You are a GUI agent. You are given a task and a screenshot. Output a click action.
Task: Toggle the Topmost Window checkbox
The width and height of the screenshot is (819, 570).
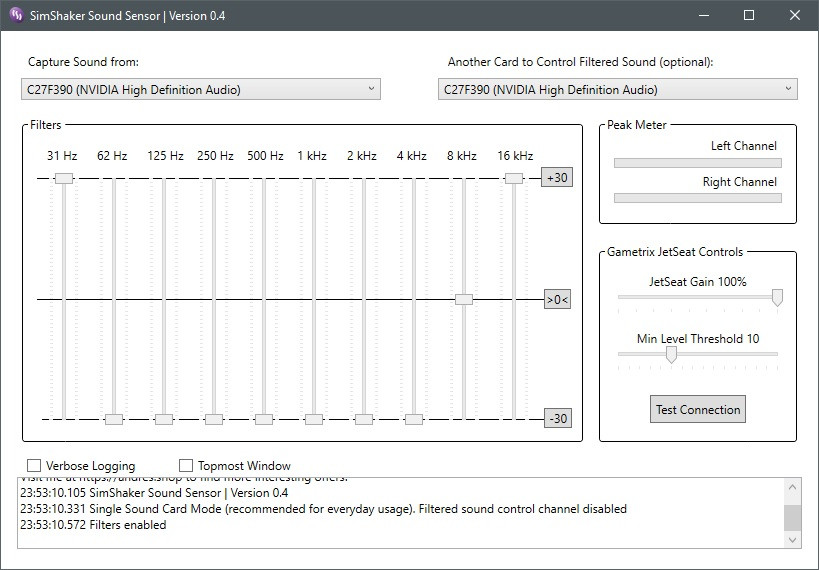pos(186,465)
